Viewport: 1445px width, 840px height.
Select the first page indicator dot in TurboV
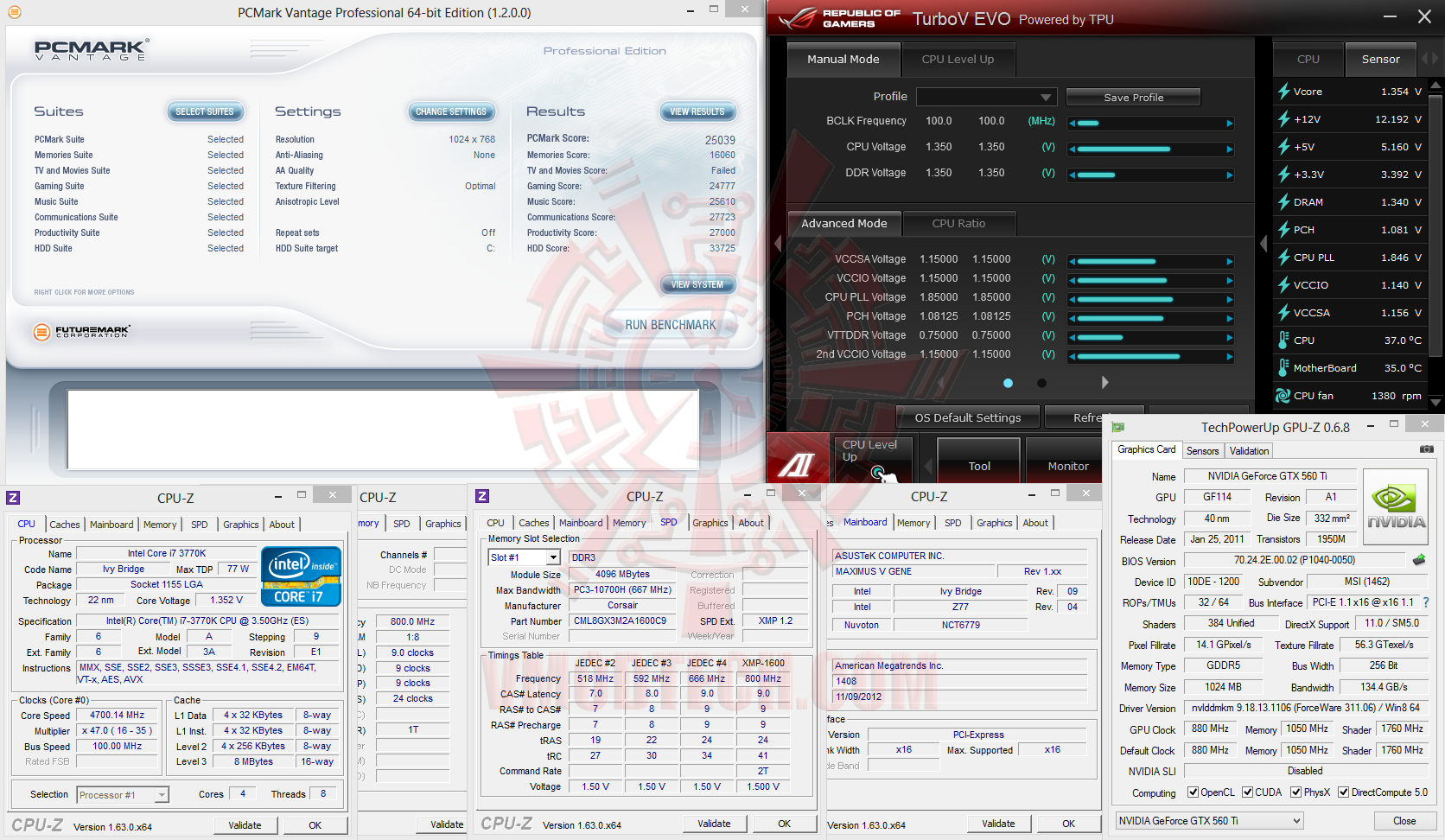click(x=1008, y=383)
